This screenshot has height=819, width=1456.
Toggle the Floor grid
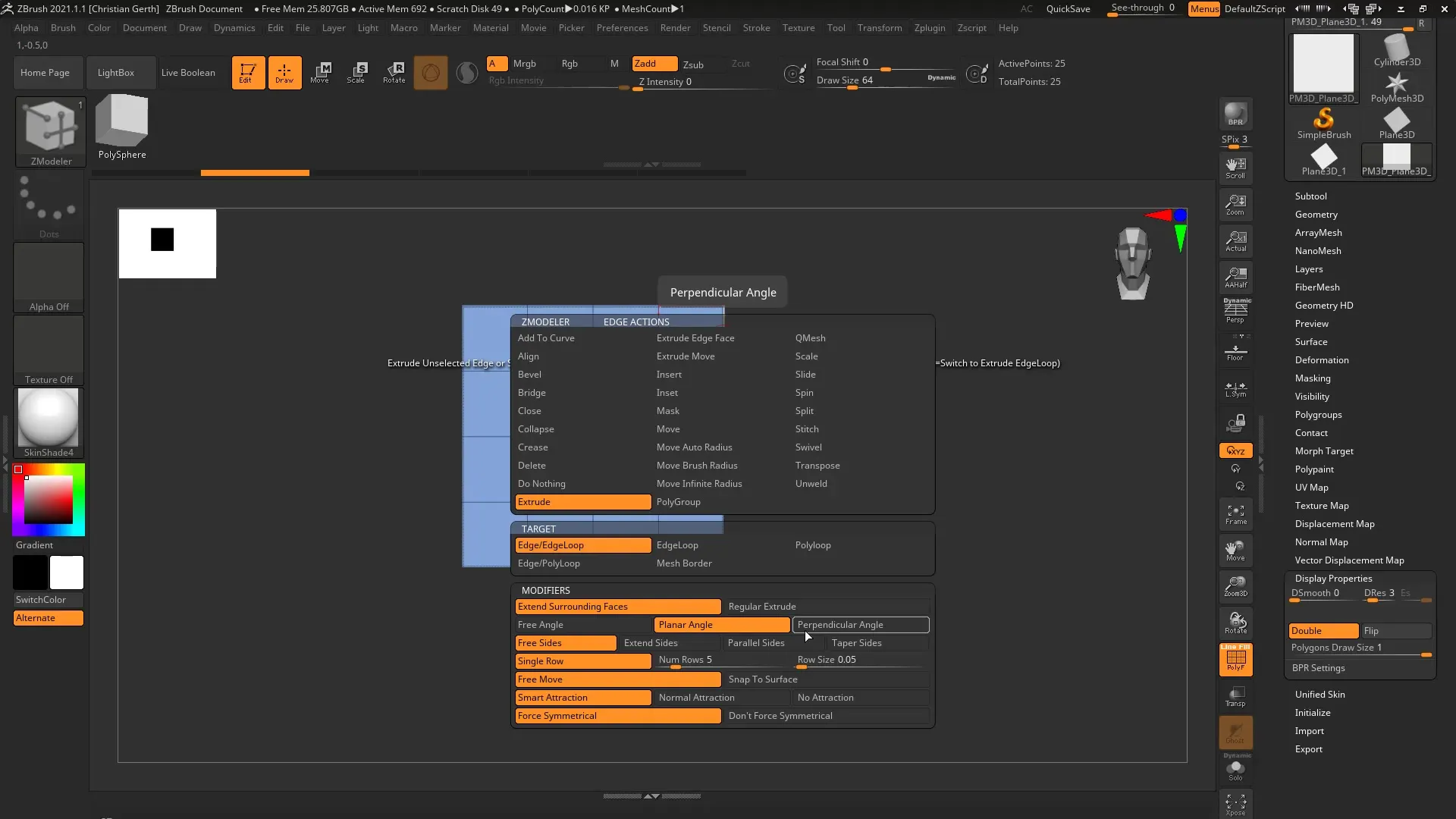click(x=1235, y=351)
